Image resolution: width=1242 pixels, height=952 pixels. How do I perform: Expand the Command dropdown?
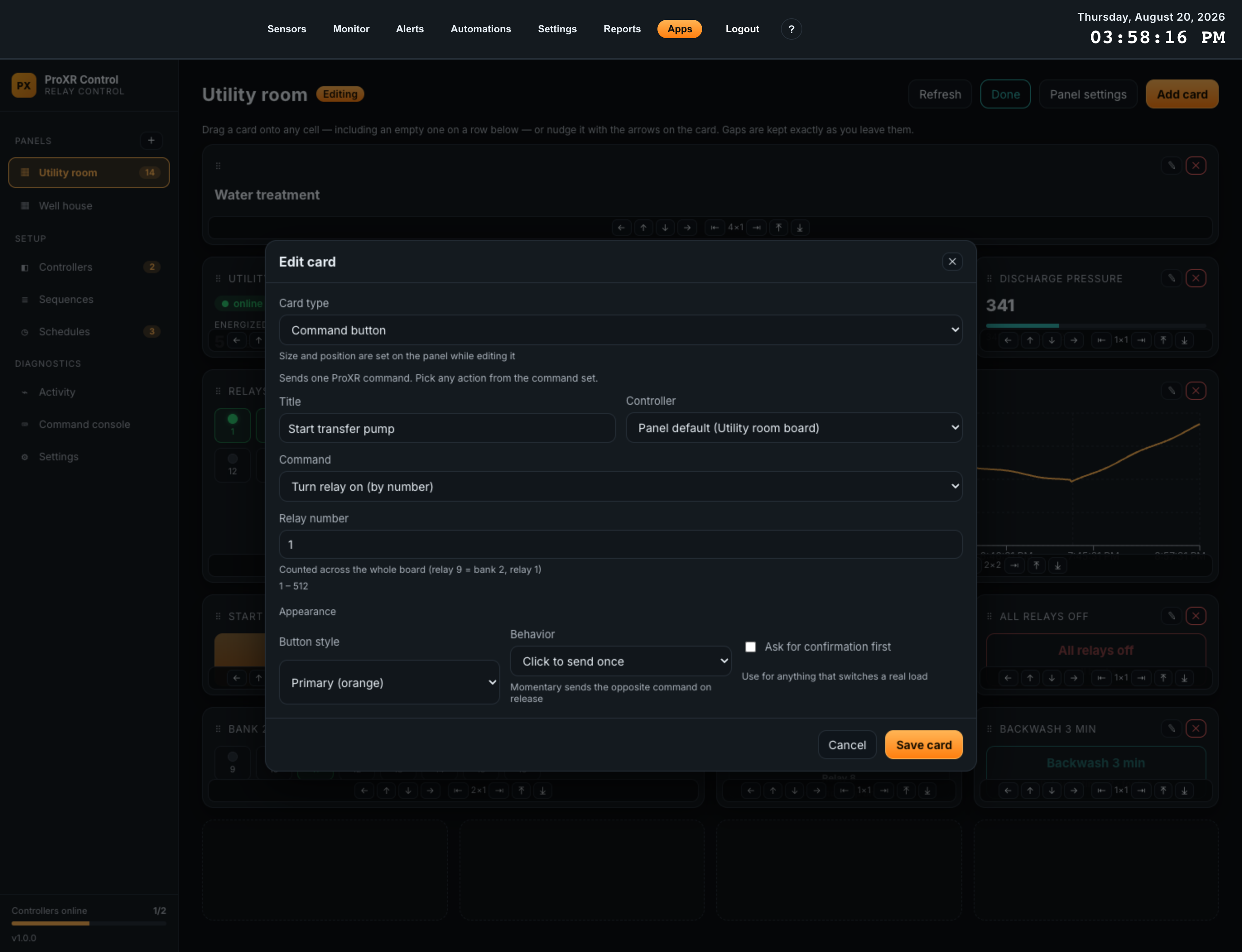coord(621,486)
